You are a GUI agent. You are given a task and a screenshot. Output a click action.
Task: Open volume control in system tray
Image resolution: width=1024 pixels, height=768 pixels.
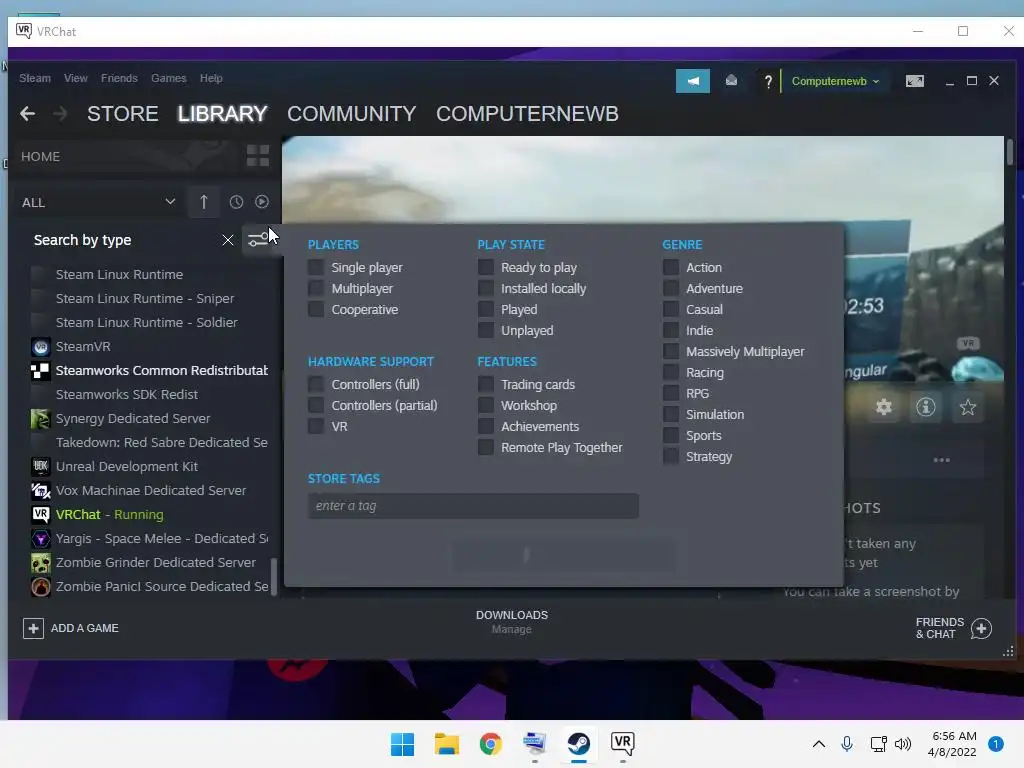click(x=903, y=744)
